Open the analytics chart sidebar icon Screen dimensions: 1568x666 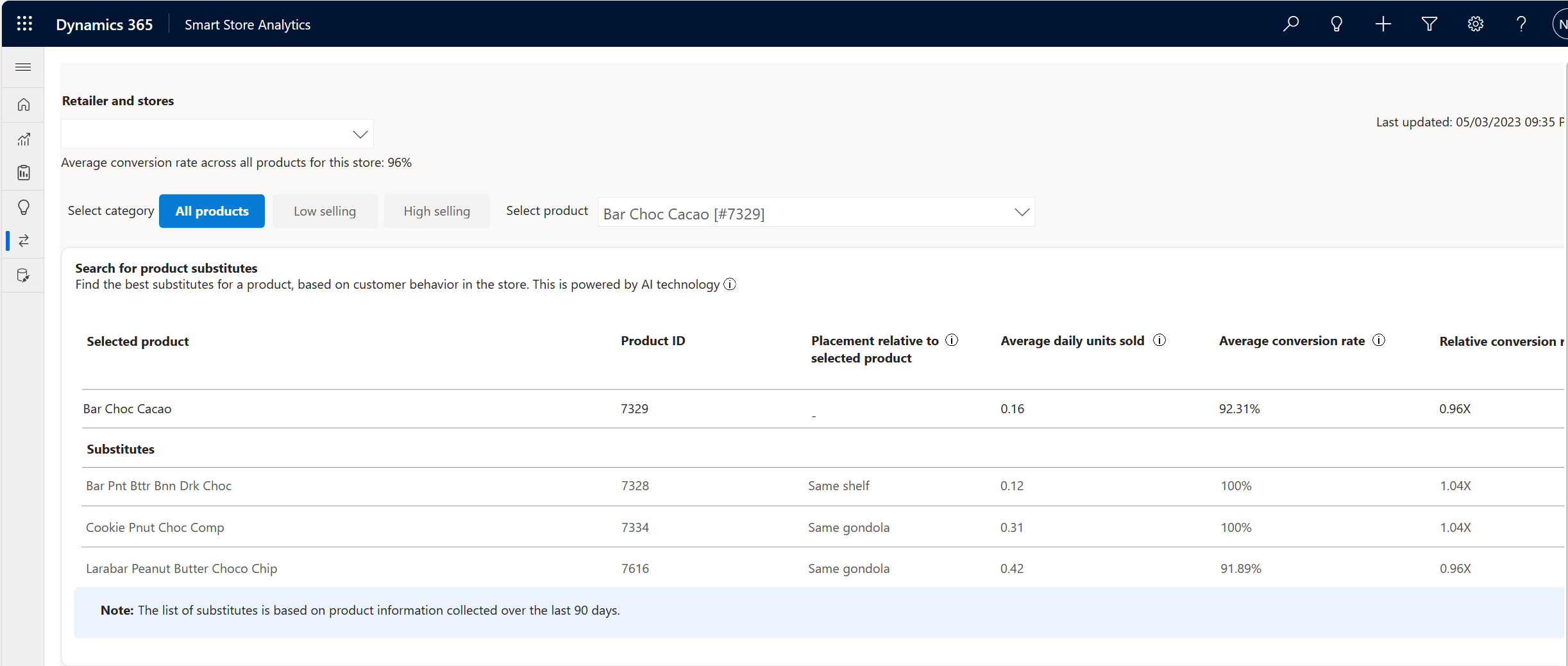(x=24, y=139)
